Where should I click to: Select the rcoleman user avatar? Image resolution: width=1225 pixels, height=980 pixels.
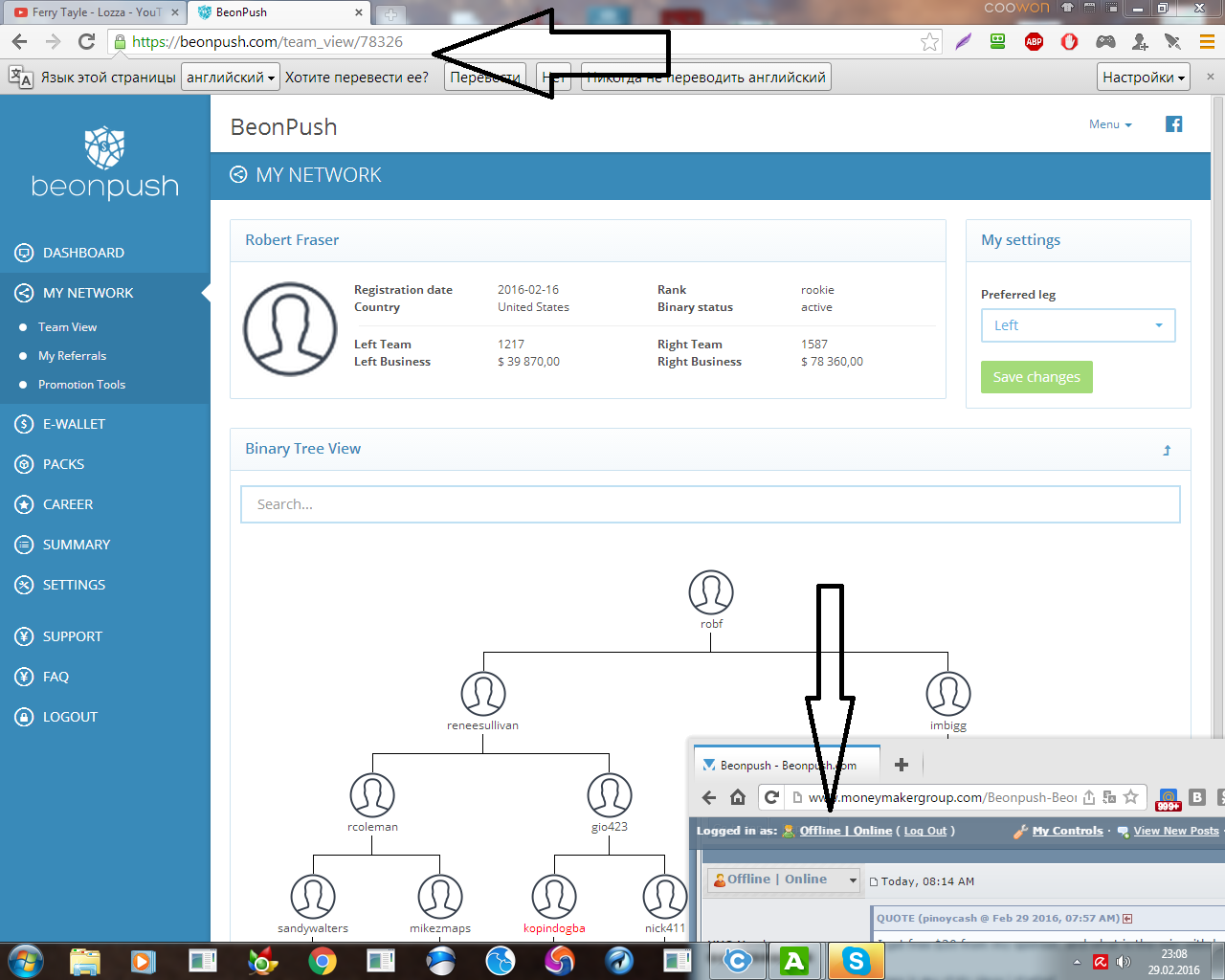372,795
